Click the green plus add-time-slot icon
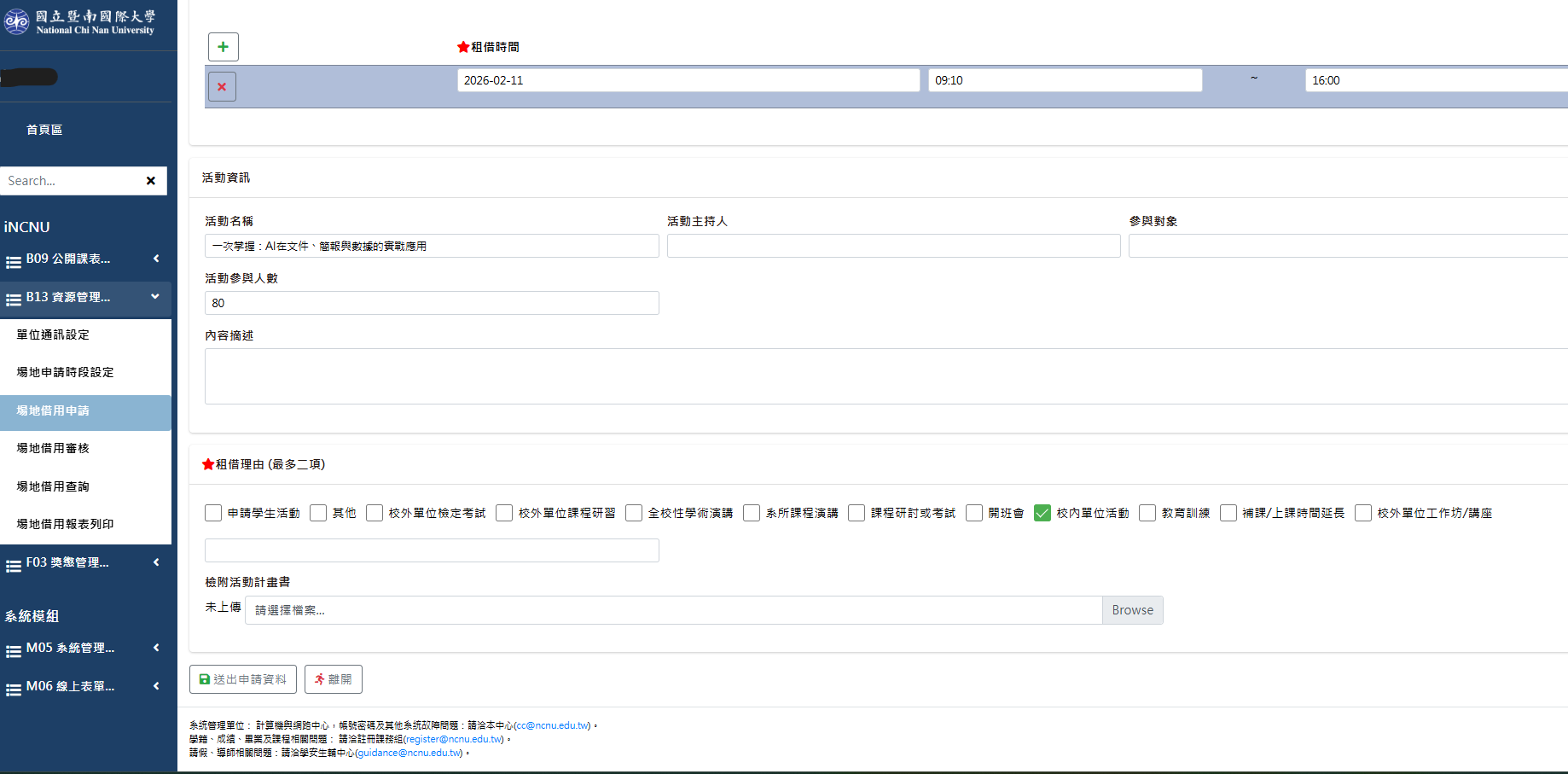 (223, 47)
